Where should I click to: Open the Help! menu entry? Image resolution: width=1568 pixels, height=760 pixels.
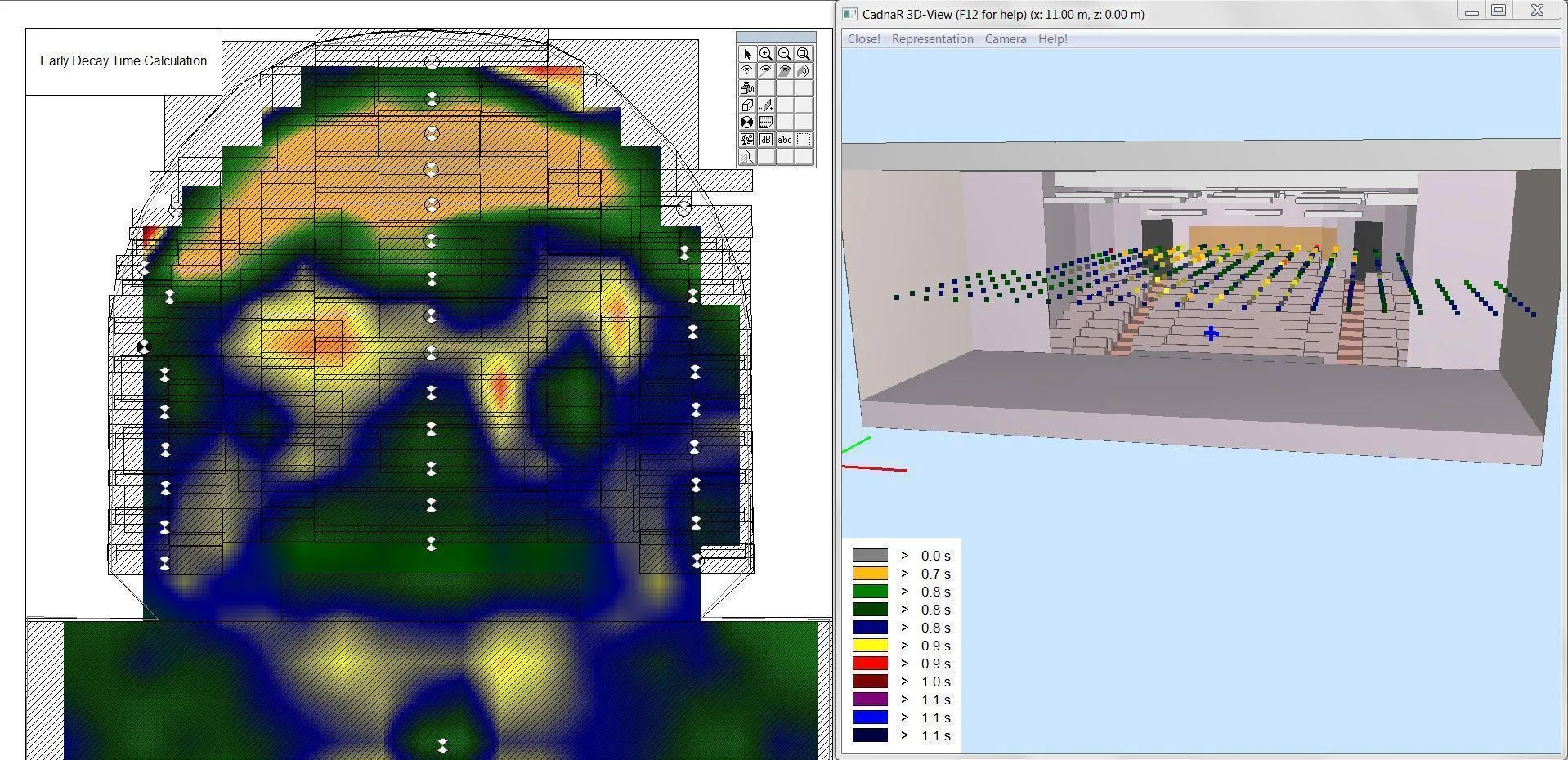(x=1052, y=39)
